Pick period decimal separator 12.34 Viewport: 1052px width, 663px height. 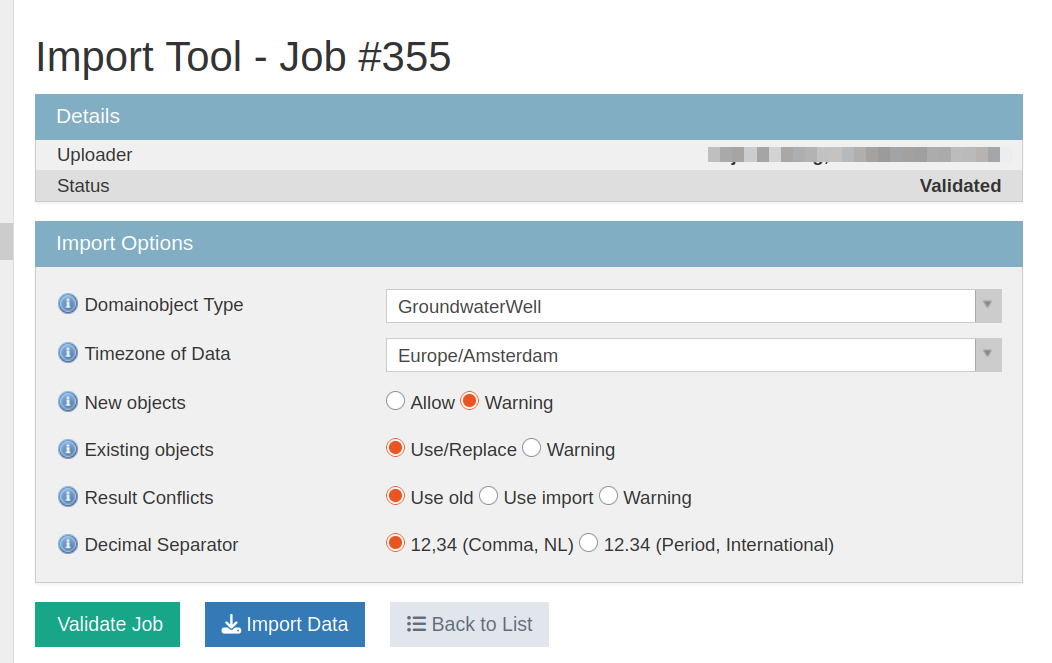click(x=589, y=543)
